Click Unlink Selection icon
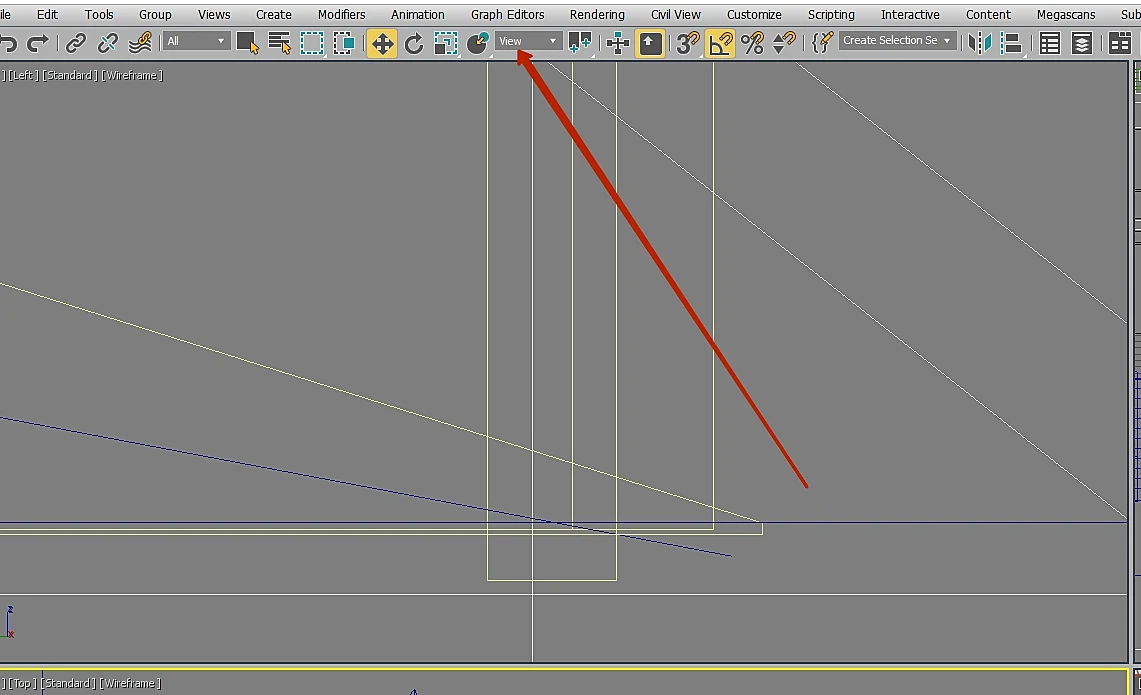The height and width of the screenshot is (695, 1141). [107, 44]
